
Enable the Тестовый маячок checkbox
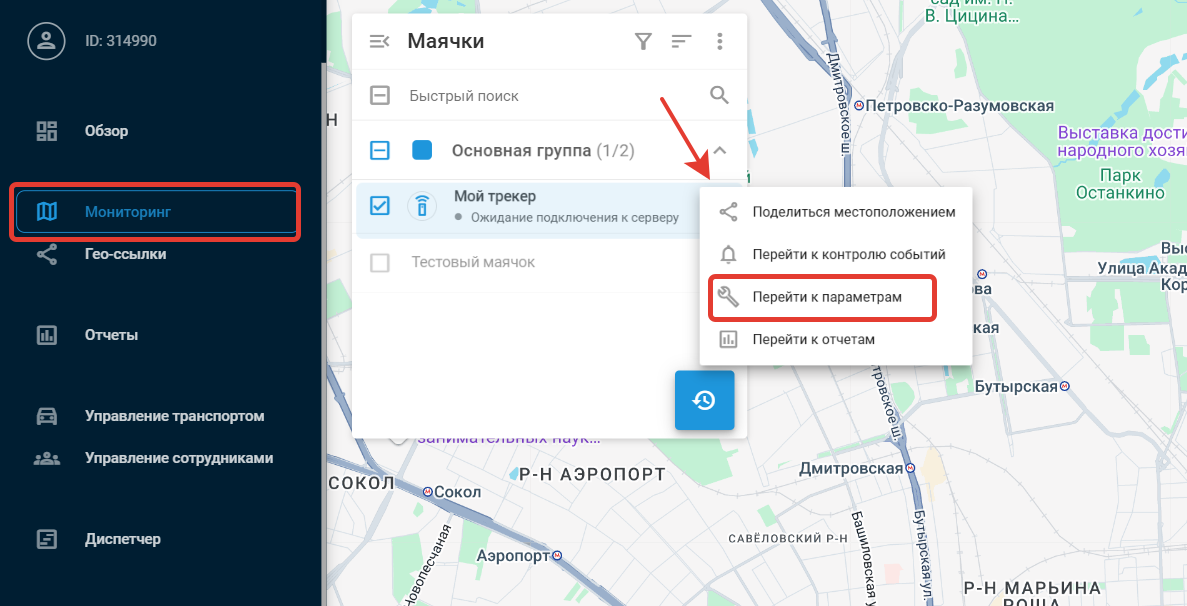(380, 263)
